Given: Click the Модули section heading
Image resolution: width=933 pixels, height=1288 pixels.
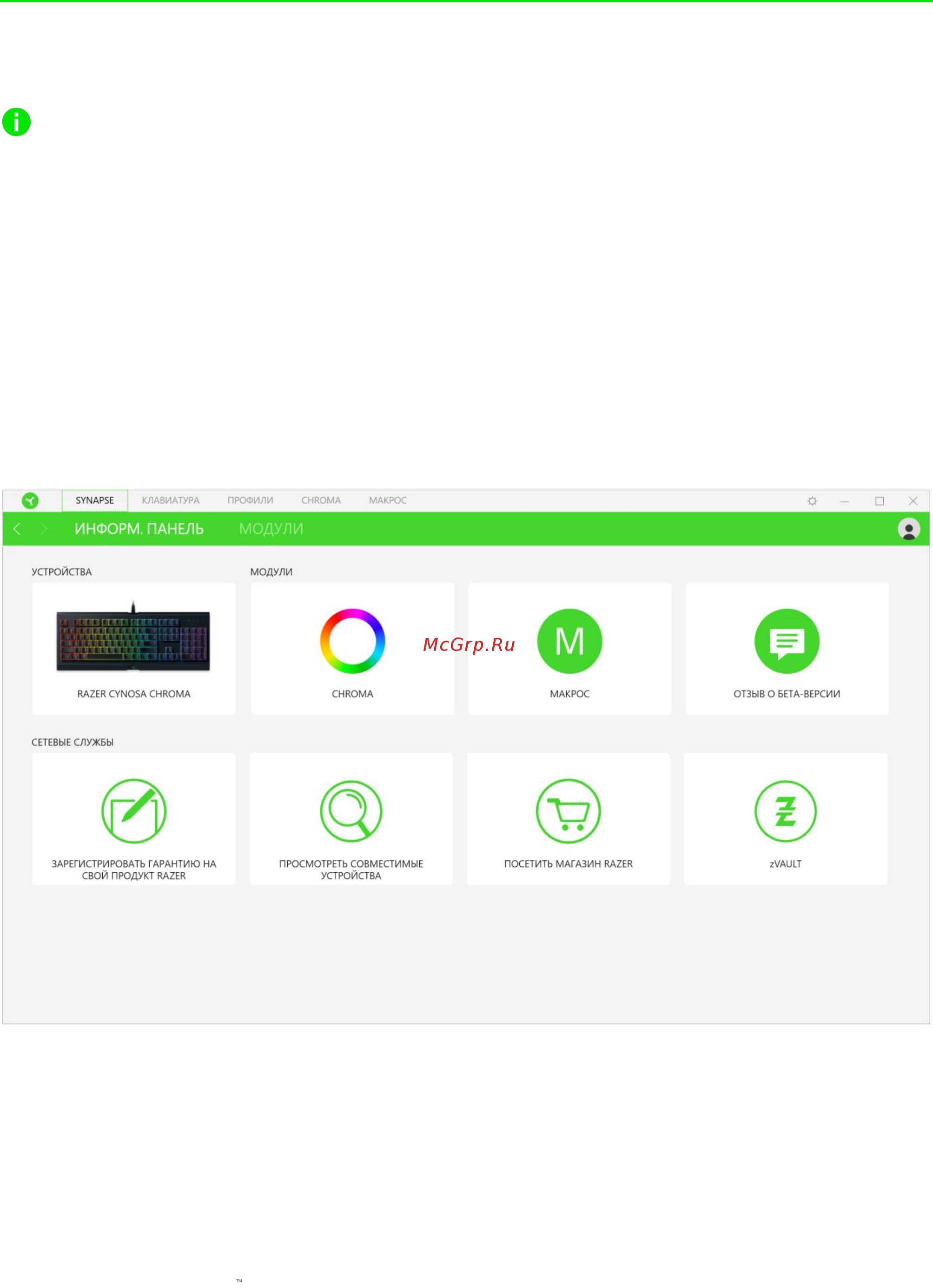Looking at the screenshot, I should point(271,572).
